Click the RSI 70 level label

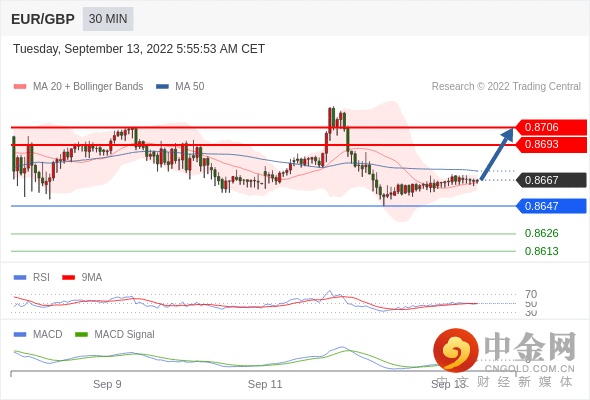531,294
